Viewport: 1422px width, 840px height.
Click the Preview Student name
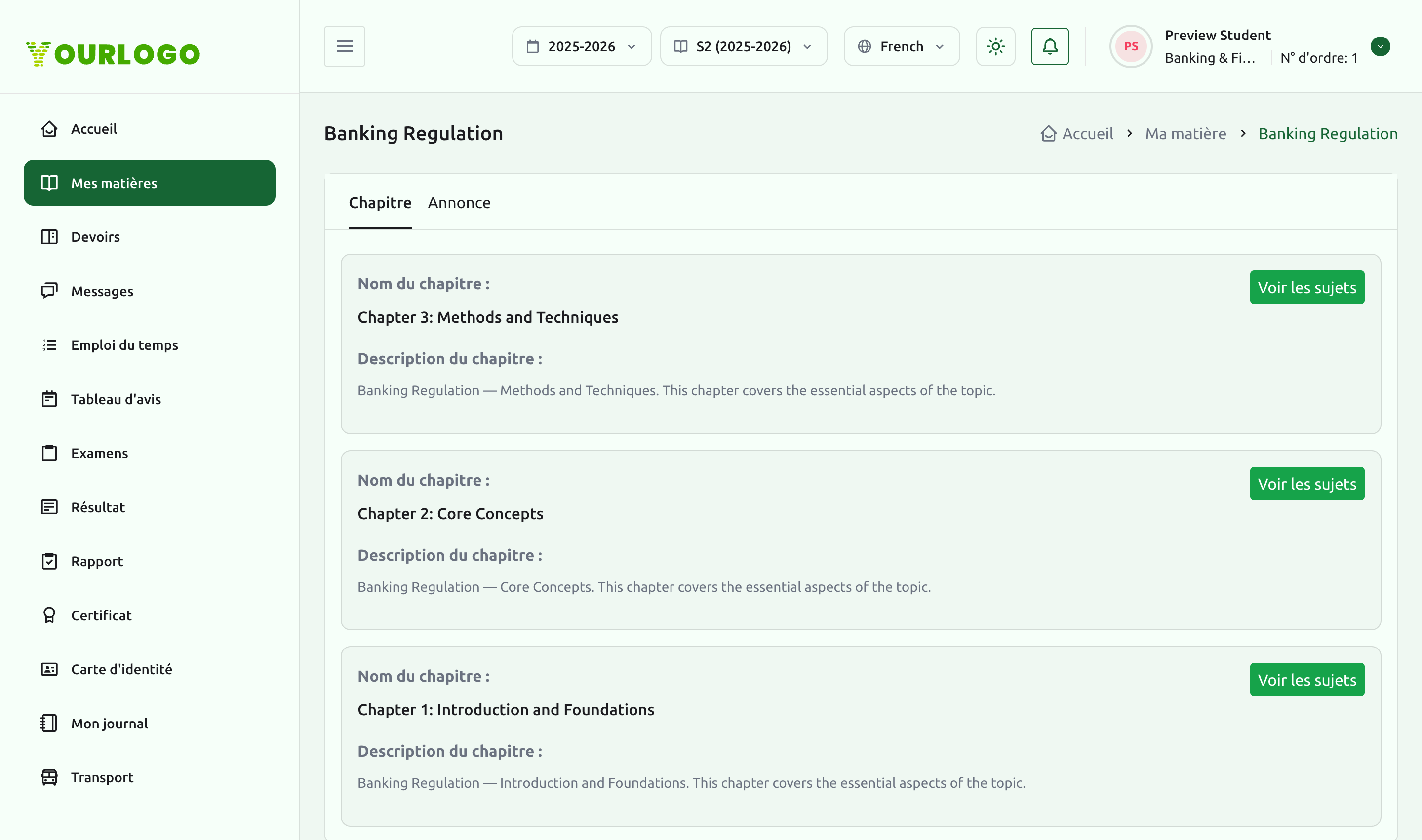pyautogui.click(x=1218, y=35)
